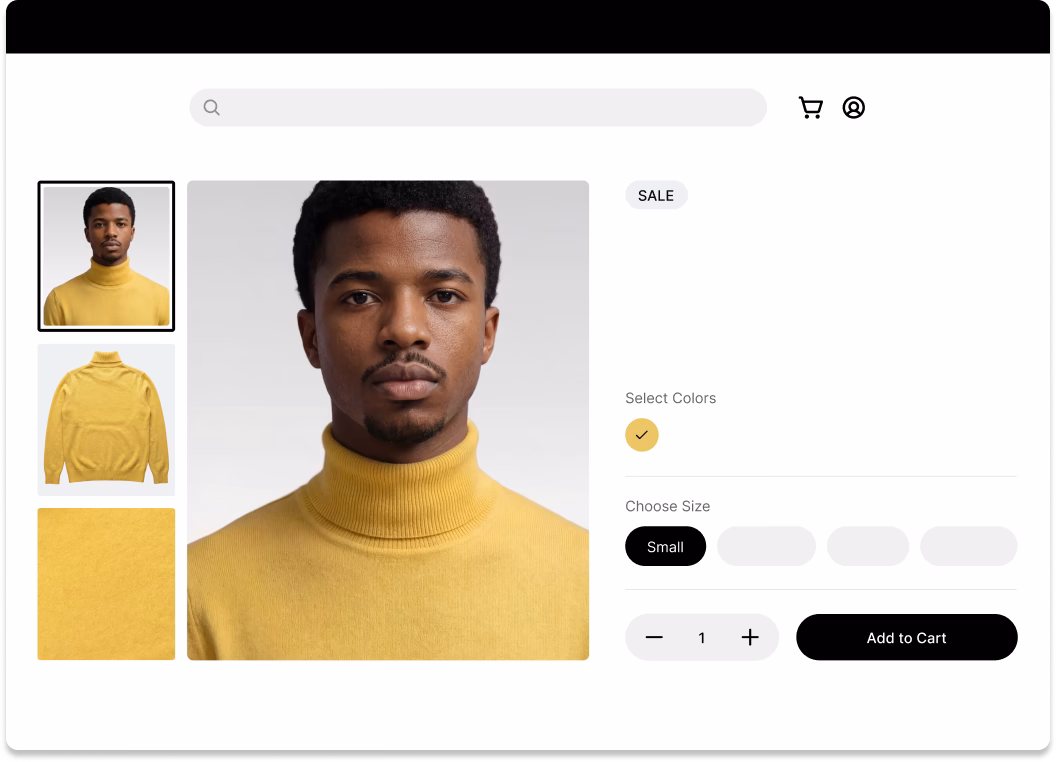The height and width of the screenshot is (762, 1056).
Task: Decrease the quantity with the minus button
Action: coord(655,637)
